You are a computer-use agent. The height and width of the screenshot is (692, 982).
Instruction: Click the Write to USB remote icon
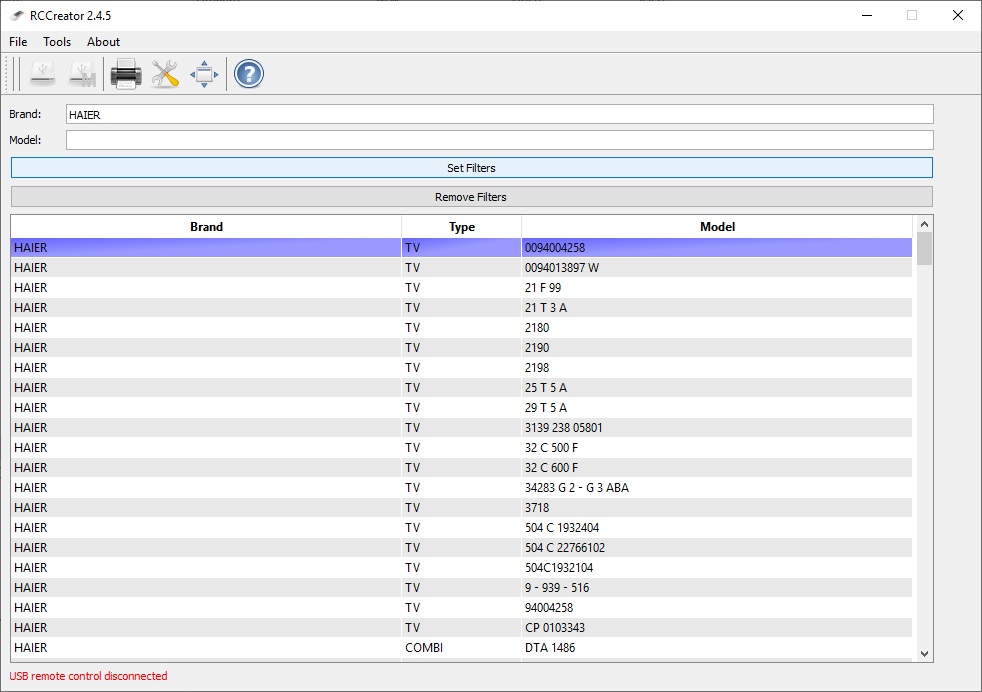tap(82, 73)
